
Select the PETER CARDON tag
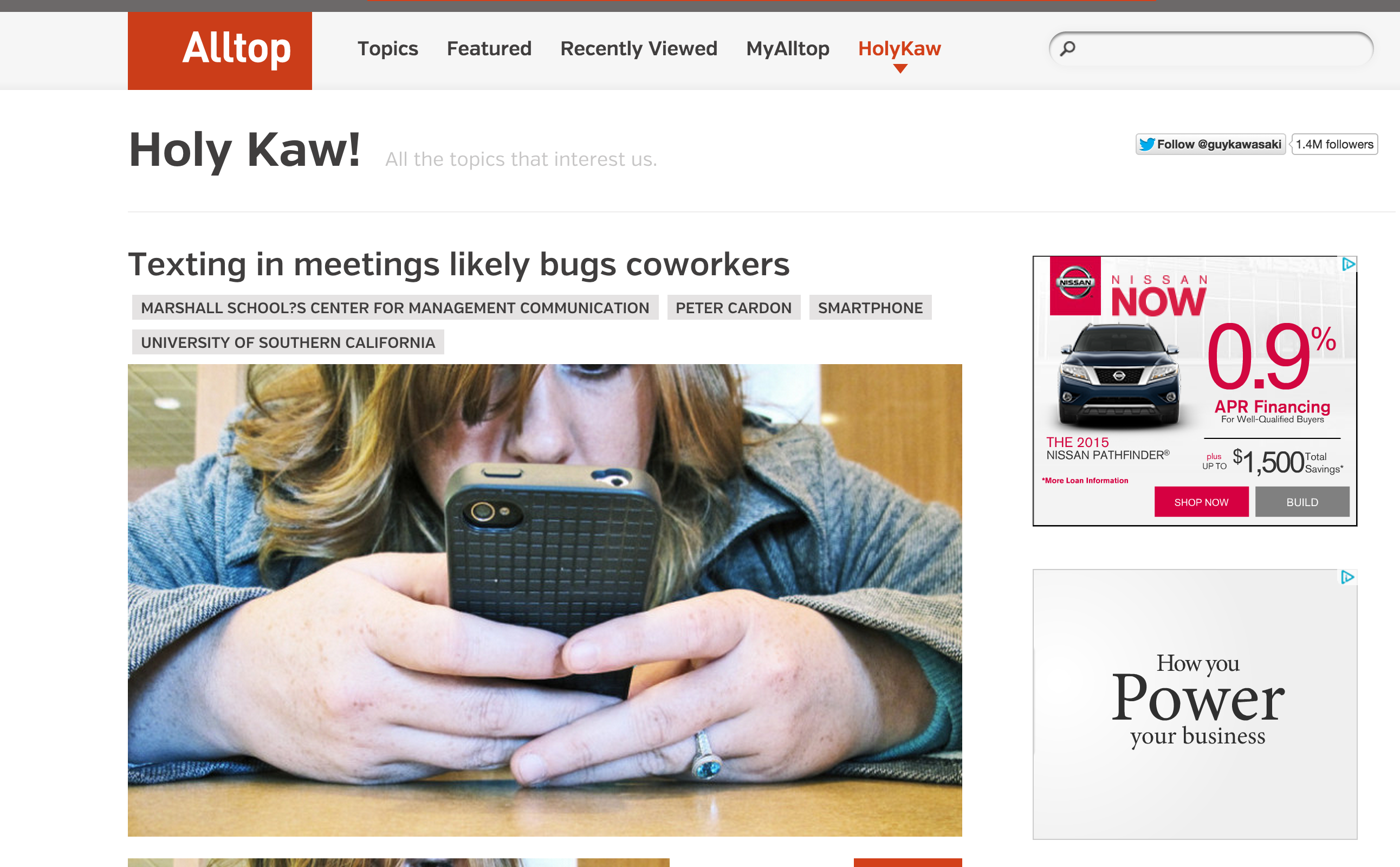[x=733, y=308]
